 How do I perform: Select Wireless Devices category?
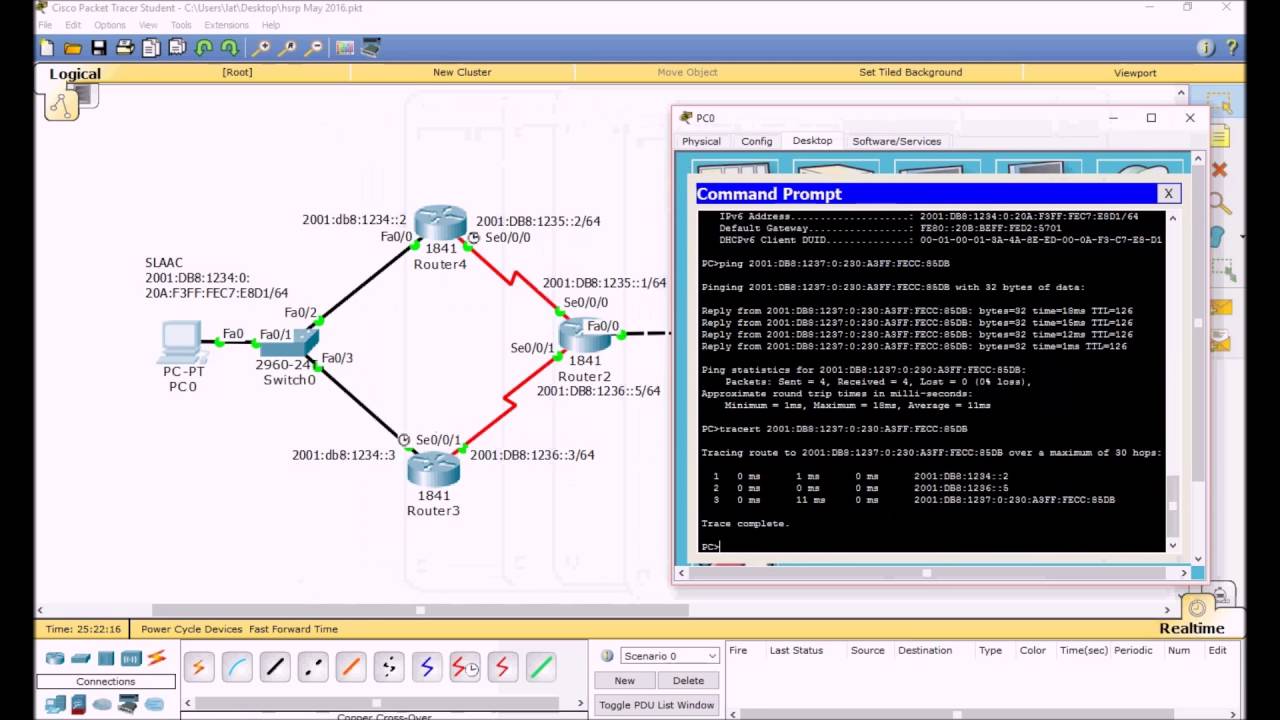[x=131, y=658]
